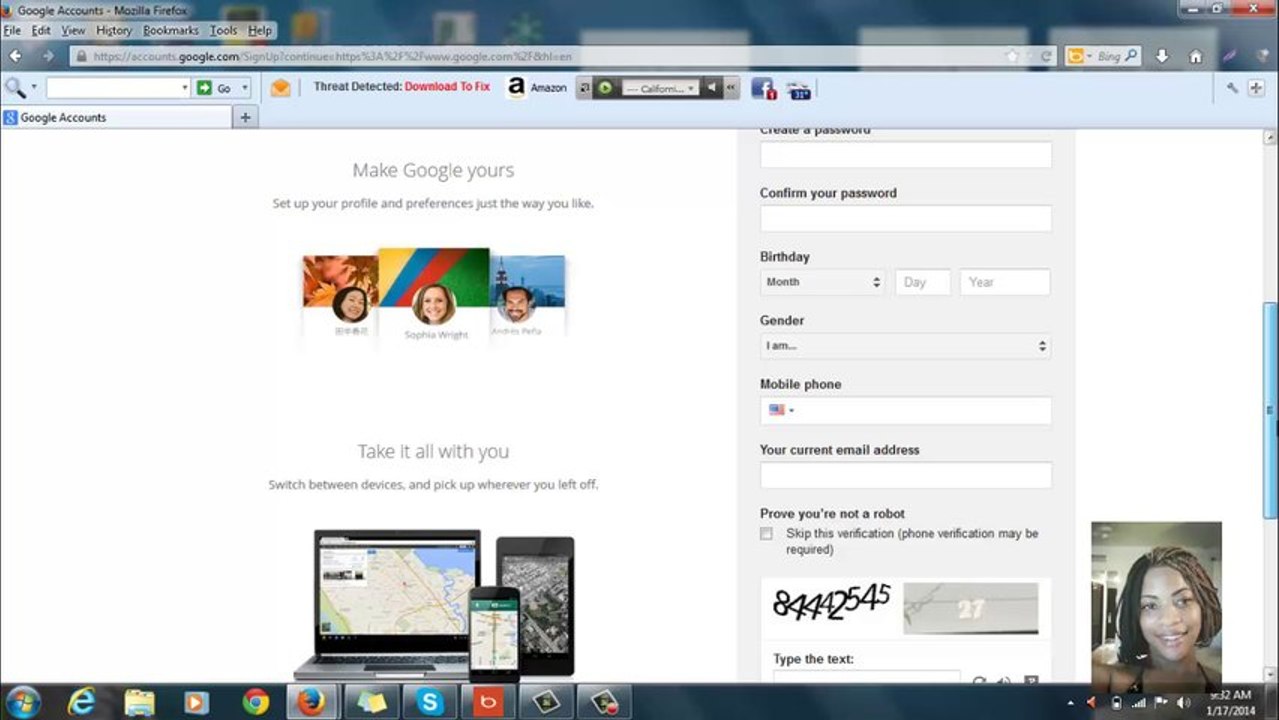The image size is (1279, 720).
Task: Open Windows Explorer folder on taskbar
Action: [140, 702]
